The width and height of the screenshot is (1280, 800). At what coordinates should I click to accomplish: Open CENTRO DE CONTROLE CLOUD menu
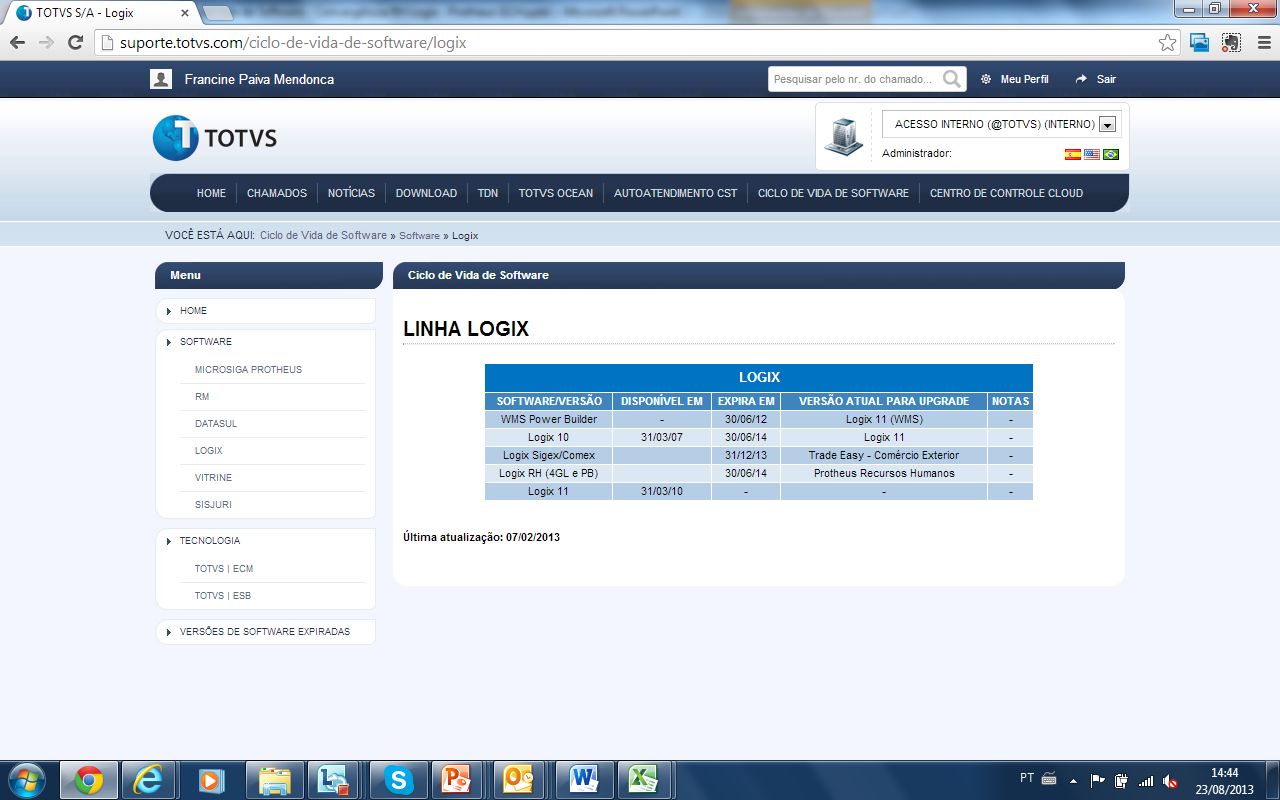[x=1006, y=193]
